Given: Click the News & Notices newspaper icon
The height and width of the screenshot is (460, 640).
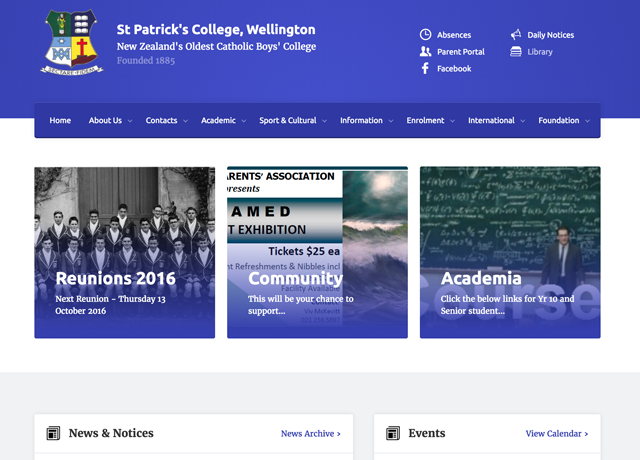Looking at the screenshot, I should 53,433.
